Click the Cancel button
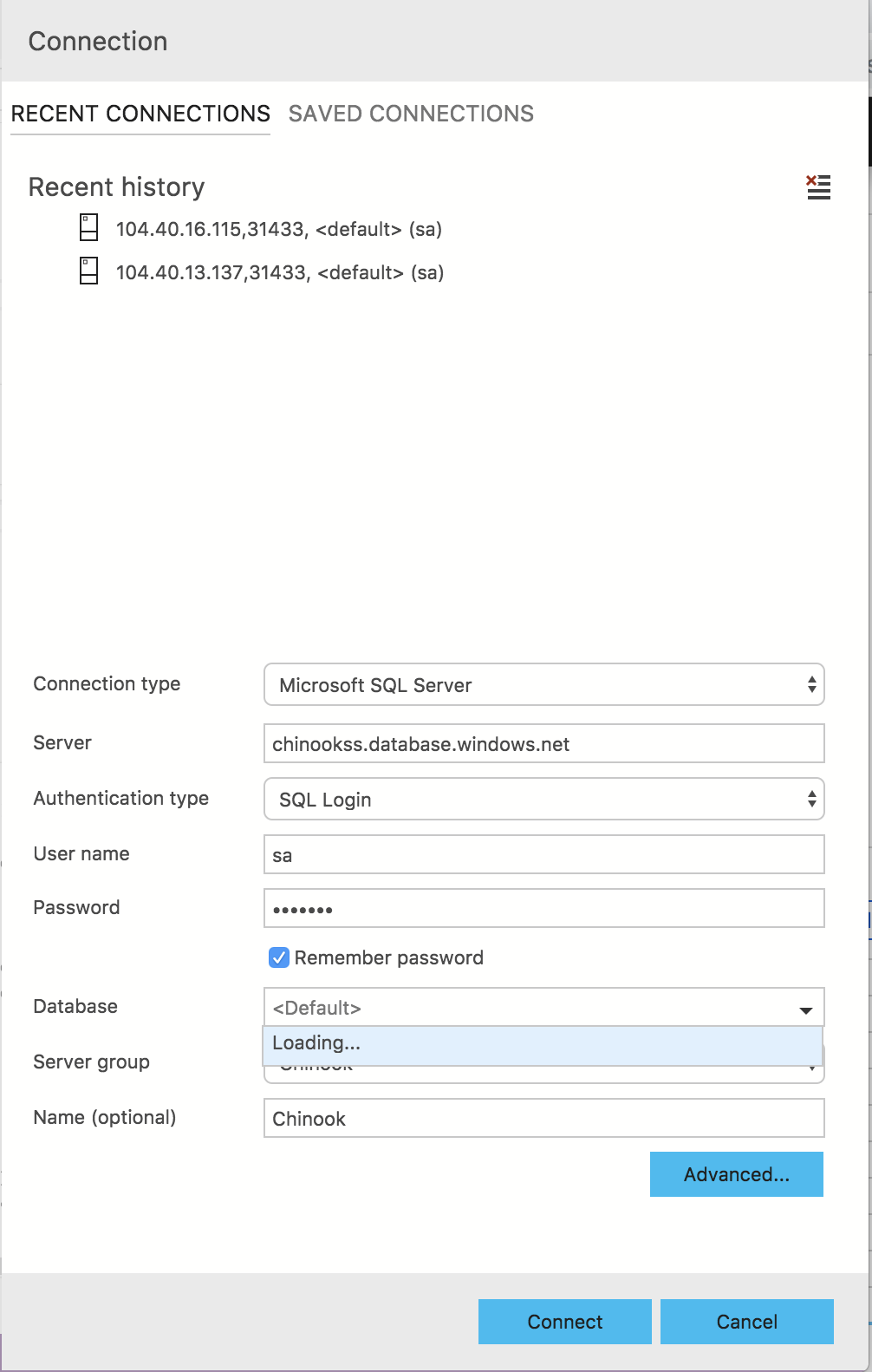Image resolution: width=872 pixels, height=1372 pixels. tap(747, 1322)
